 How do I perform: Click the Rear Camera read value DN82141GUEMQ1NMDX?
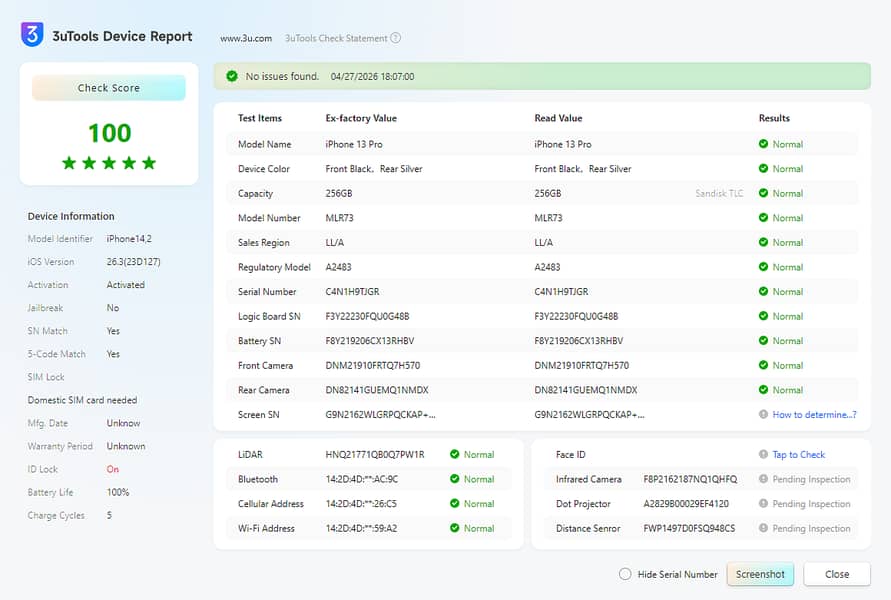(586, 389)
